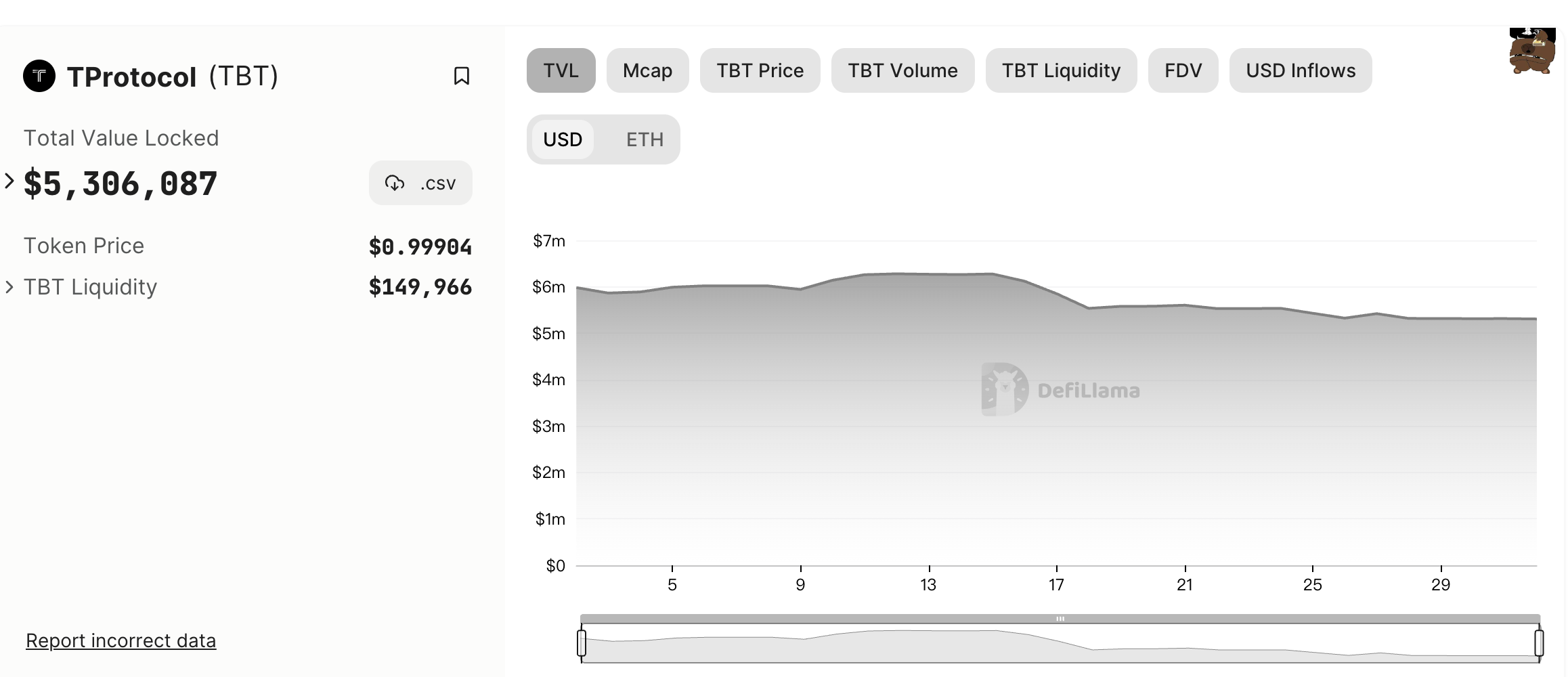
Task: Enable the TBT Price chart metric
Action: click(760, 70)
